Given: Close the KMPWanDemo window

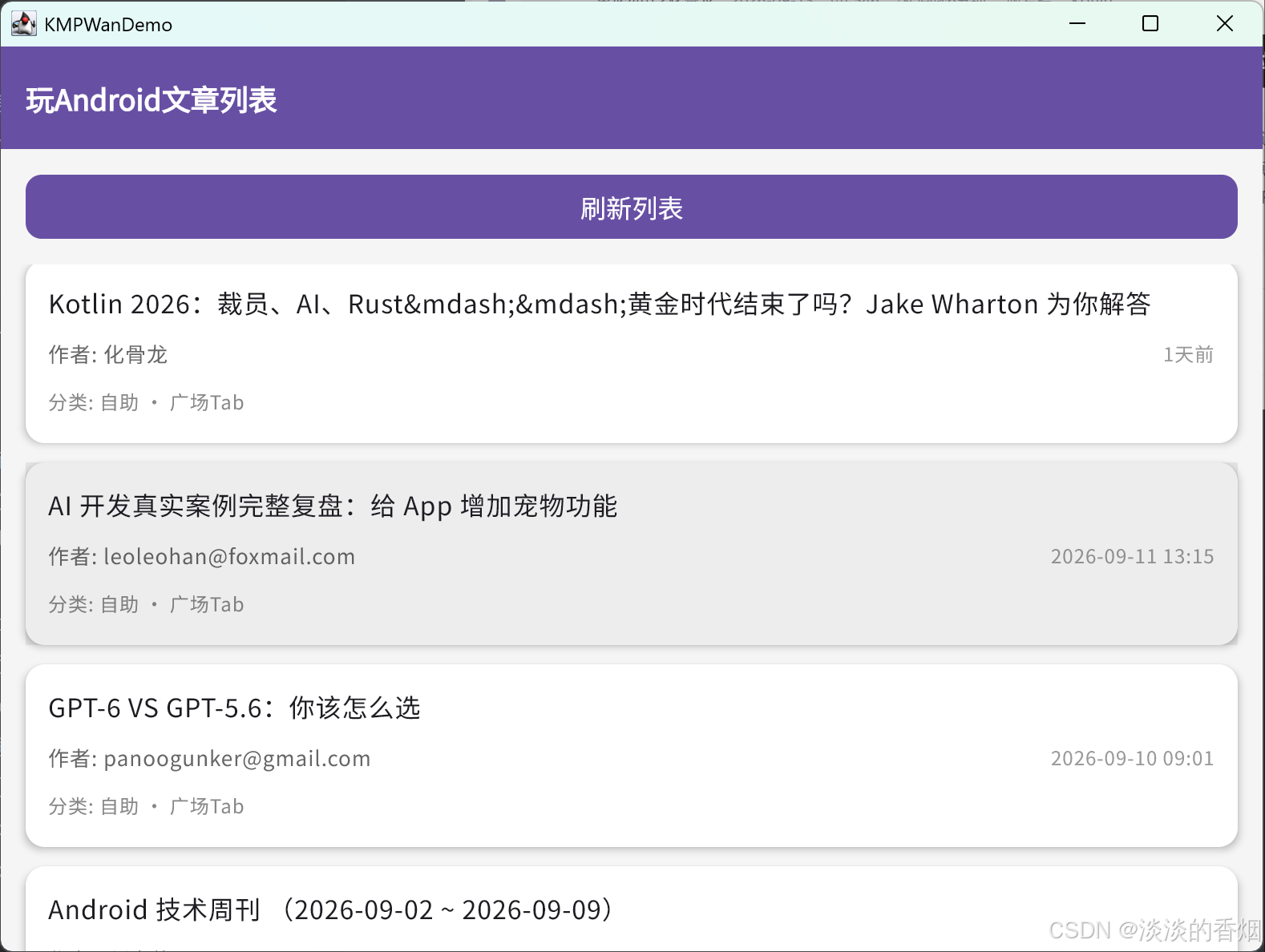Looking at the screenshot, I should pyautogui.click(x=1225, y=23).
